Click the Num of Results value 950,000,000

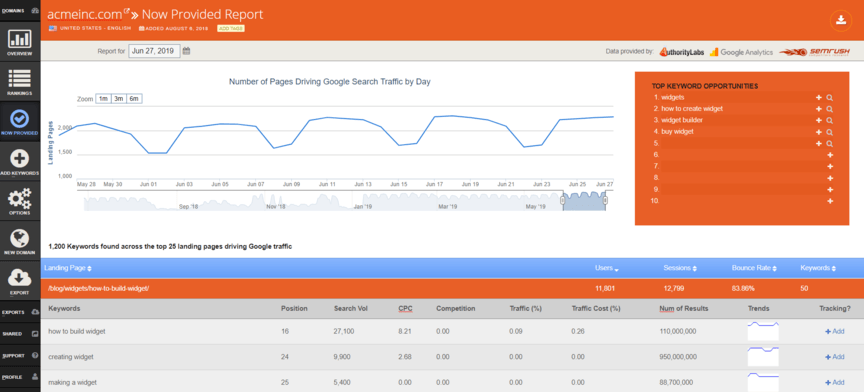pos(678,357)
